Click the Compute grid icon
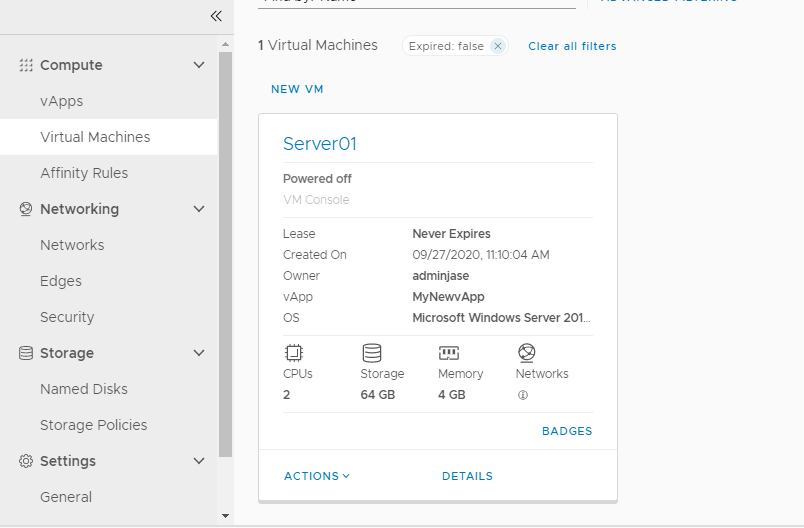 (x=26, y=65)
